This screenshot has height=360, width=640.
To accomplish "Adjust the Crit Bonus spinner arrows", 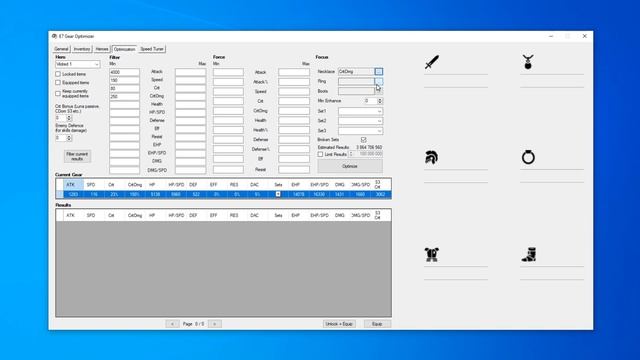I will [69, 118].
